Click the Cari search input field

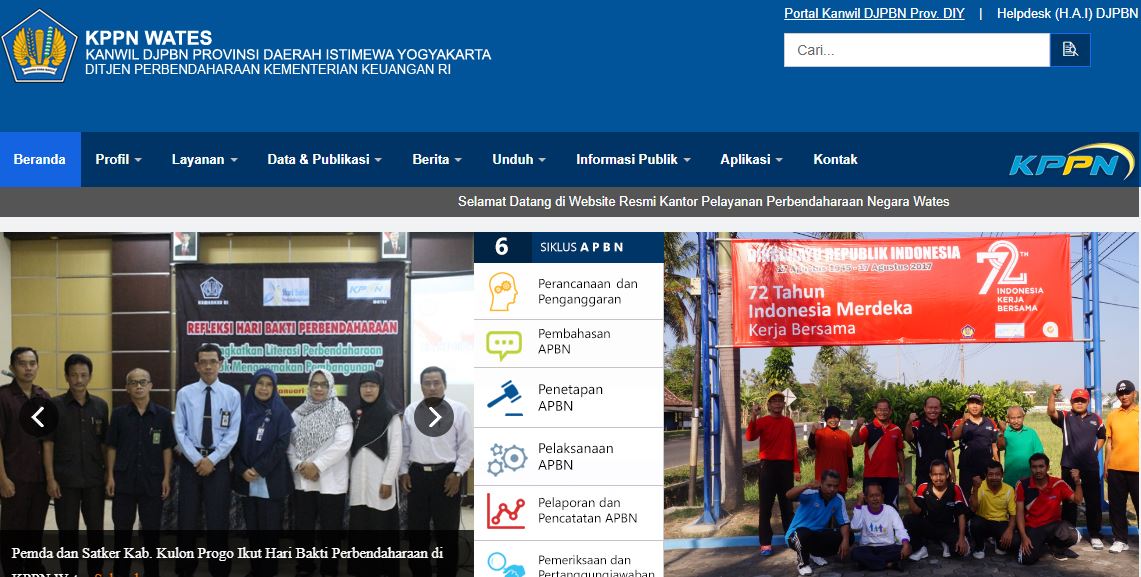917,50
